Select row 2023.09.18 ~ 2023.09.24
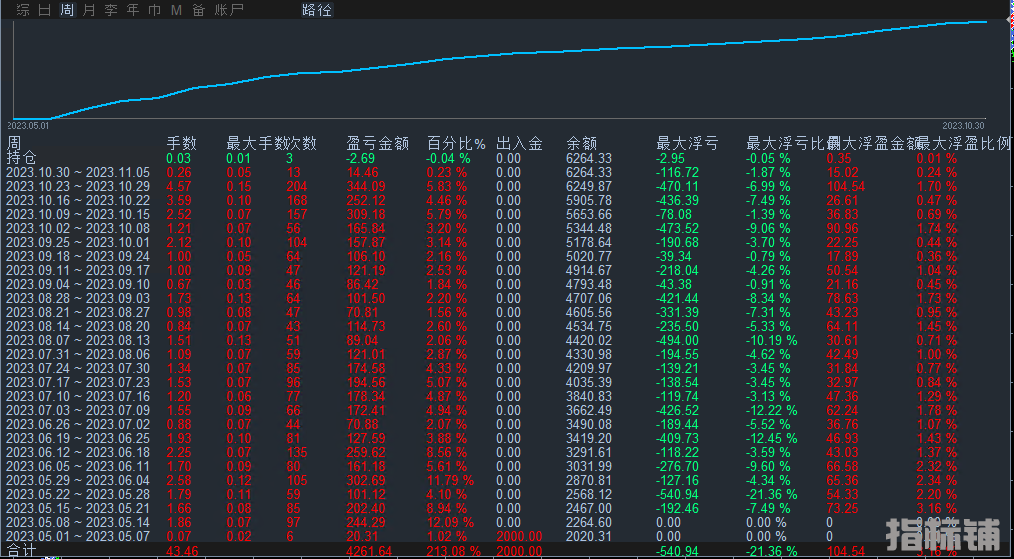This screenshot has width=1014, height=559. [x=78, y=256]
